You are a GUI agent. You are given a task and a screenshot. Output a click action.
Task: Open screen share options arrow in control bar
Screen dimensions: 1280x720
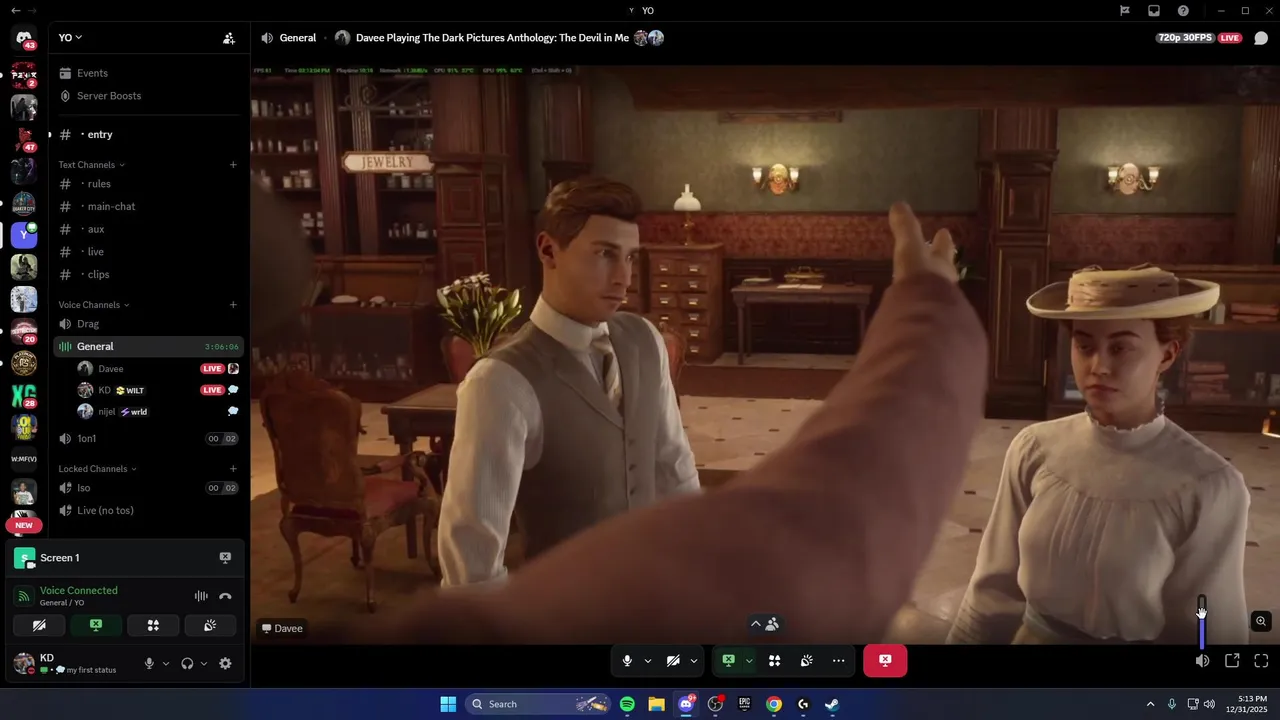(749, 660)
